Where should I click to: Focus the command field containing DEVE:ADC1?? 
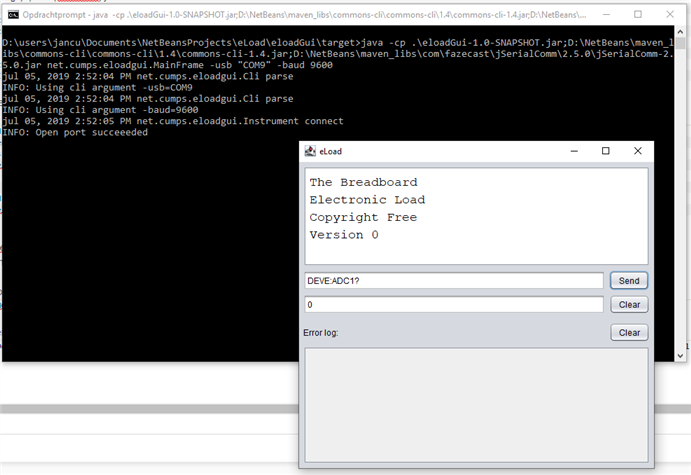point(454,281)
